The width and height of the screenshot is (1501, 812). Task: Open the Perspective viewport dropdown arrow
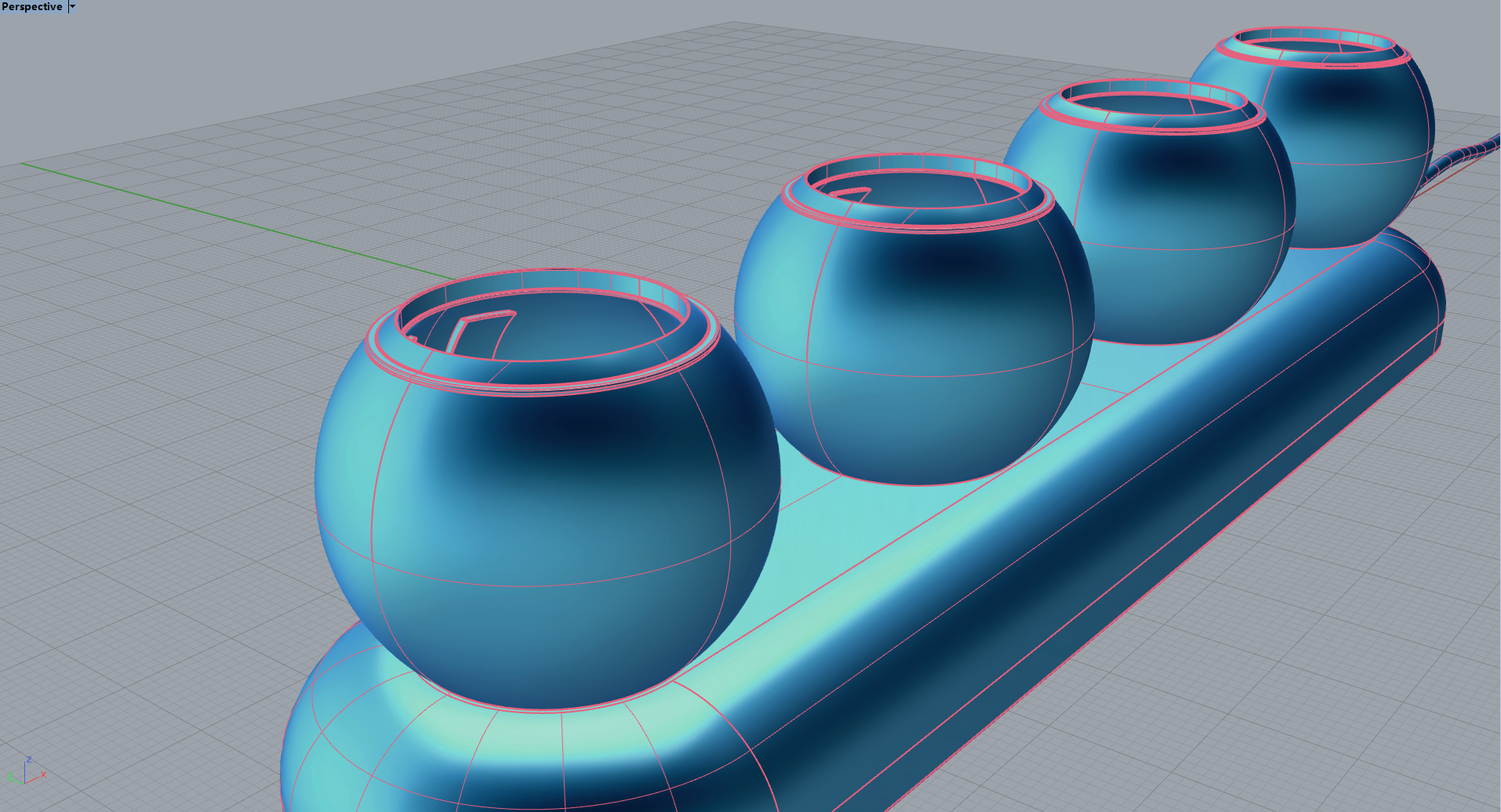pyautogui.click(x=72, y=7)
